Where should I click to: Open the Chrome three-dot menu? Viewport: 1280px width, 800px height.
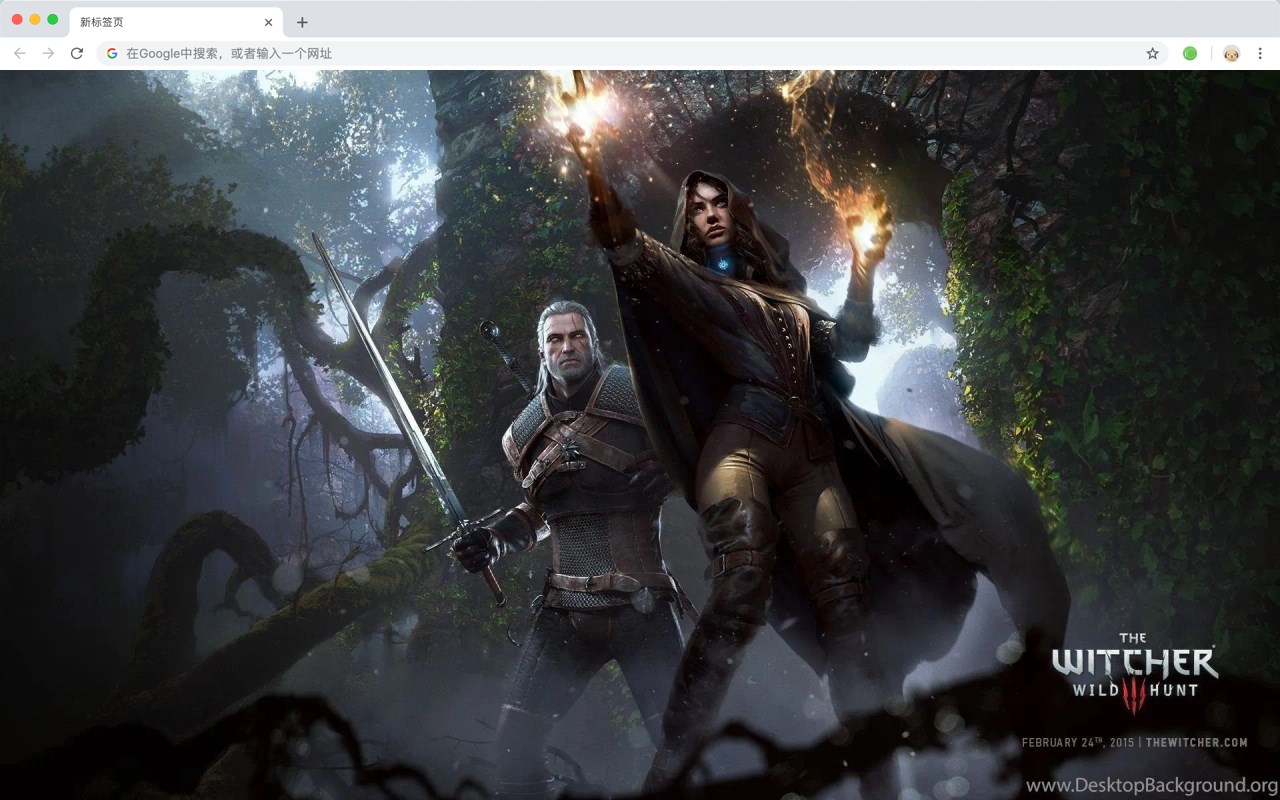point(1260,53)
